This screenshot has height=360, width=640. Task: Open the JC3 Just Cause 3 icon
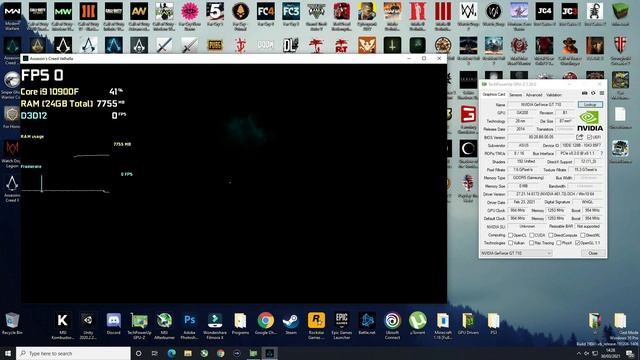click(x=569, y=12)
